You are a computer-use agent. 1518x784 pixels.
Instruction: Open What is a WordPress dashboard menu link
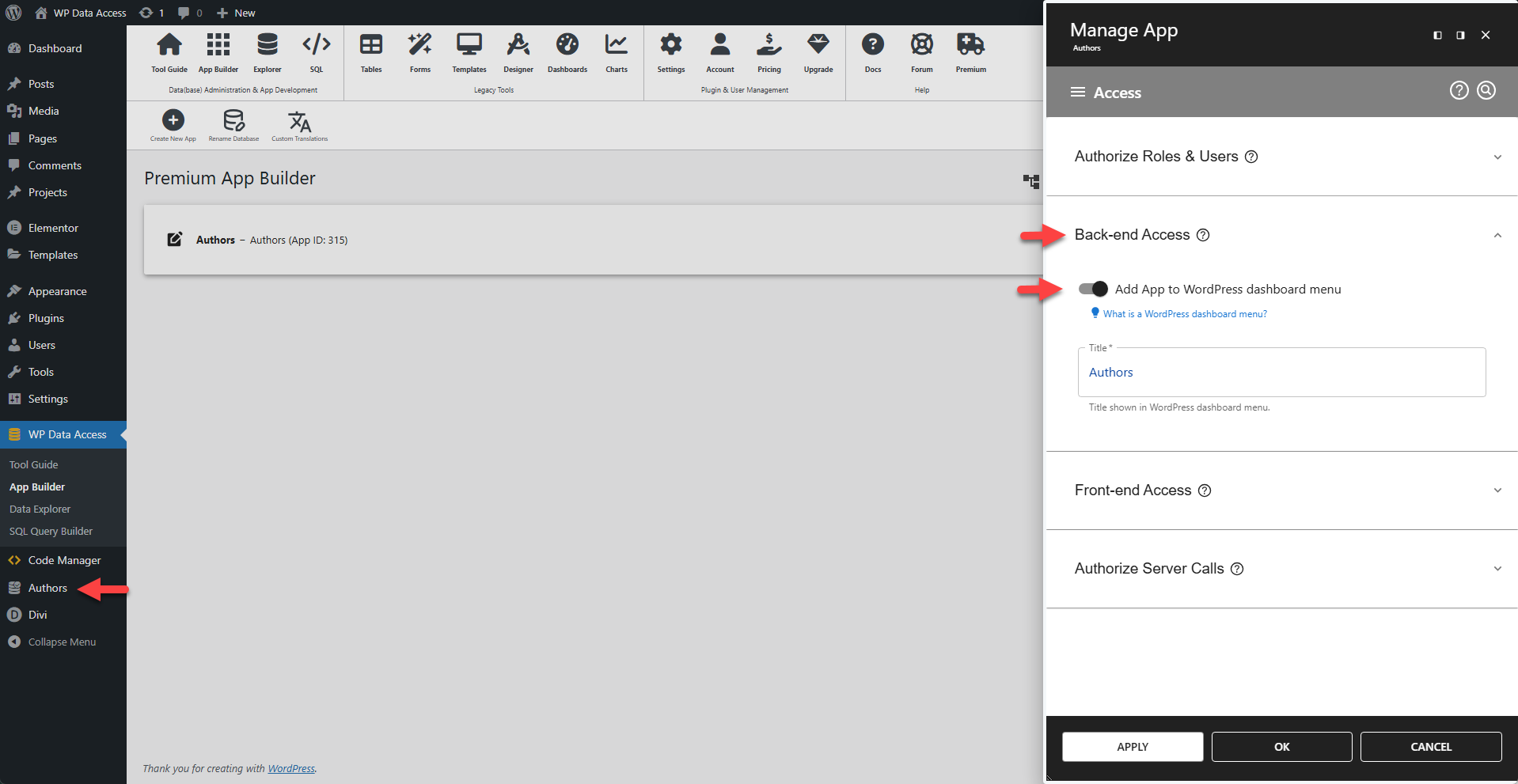click(x=1183, y=313)
